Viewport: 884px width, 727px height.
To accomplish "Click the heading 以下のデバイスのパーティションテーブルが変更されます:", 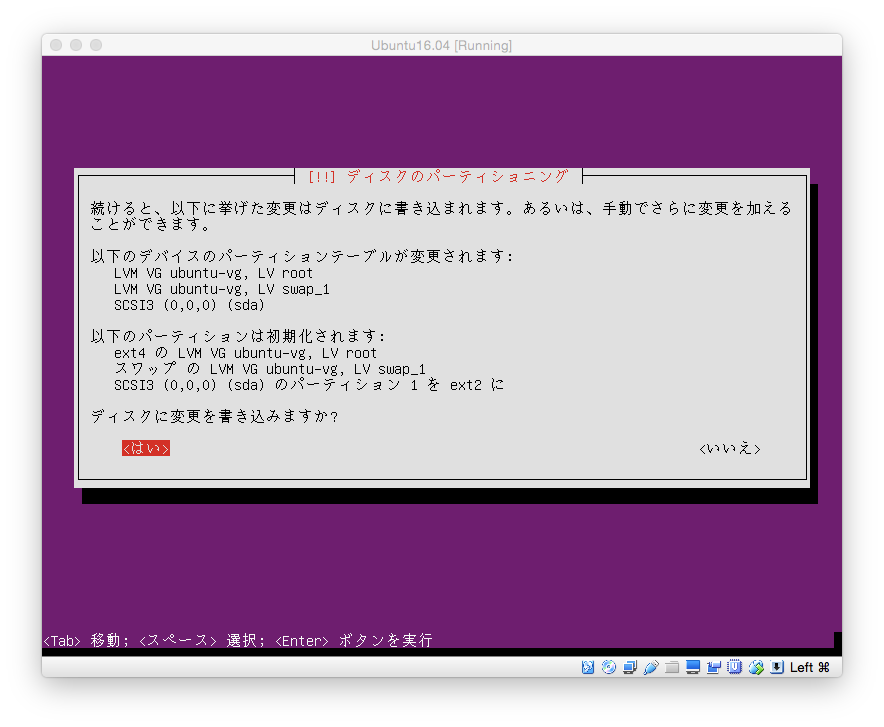I will pyautogui.click(x=302, y=256).
